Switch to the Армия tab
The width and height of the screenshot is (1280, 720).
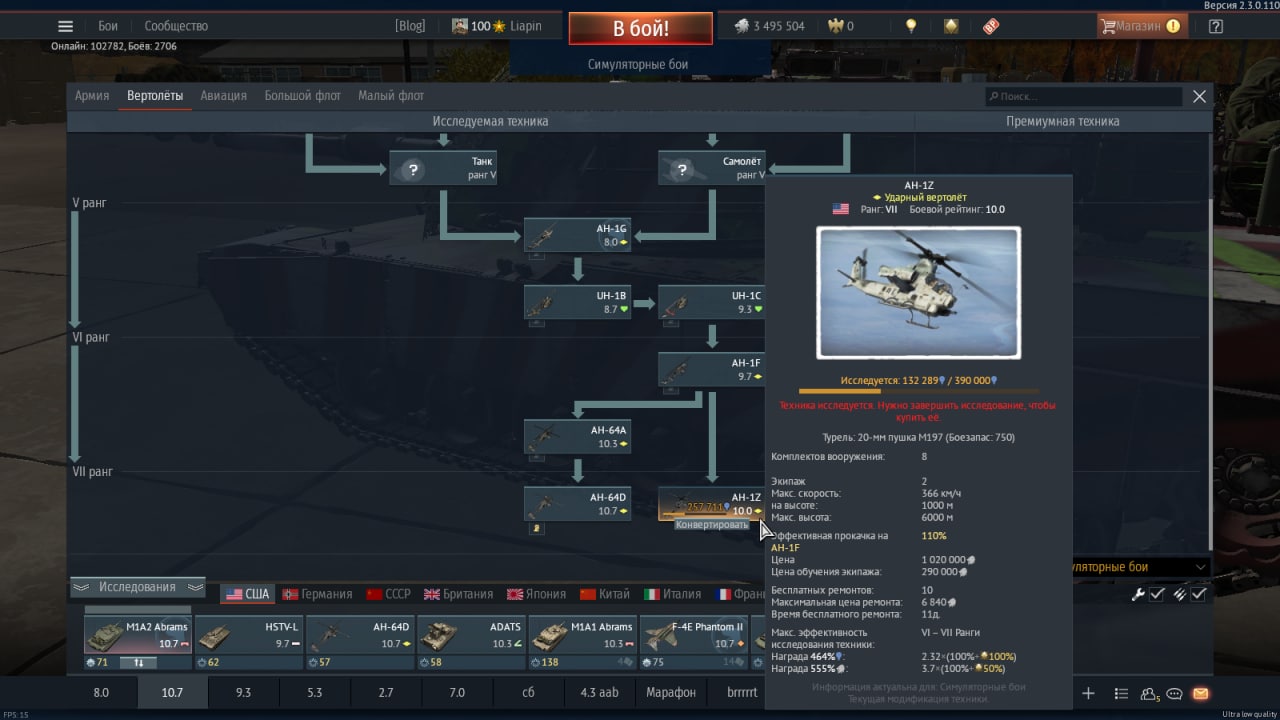92,96
